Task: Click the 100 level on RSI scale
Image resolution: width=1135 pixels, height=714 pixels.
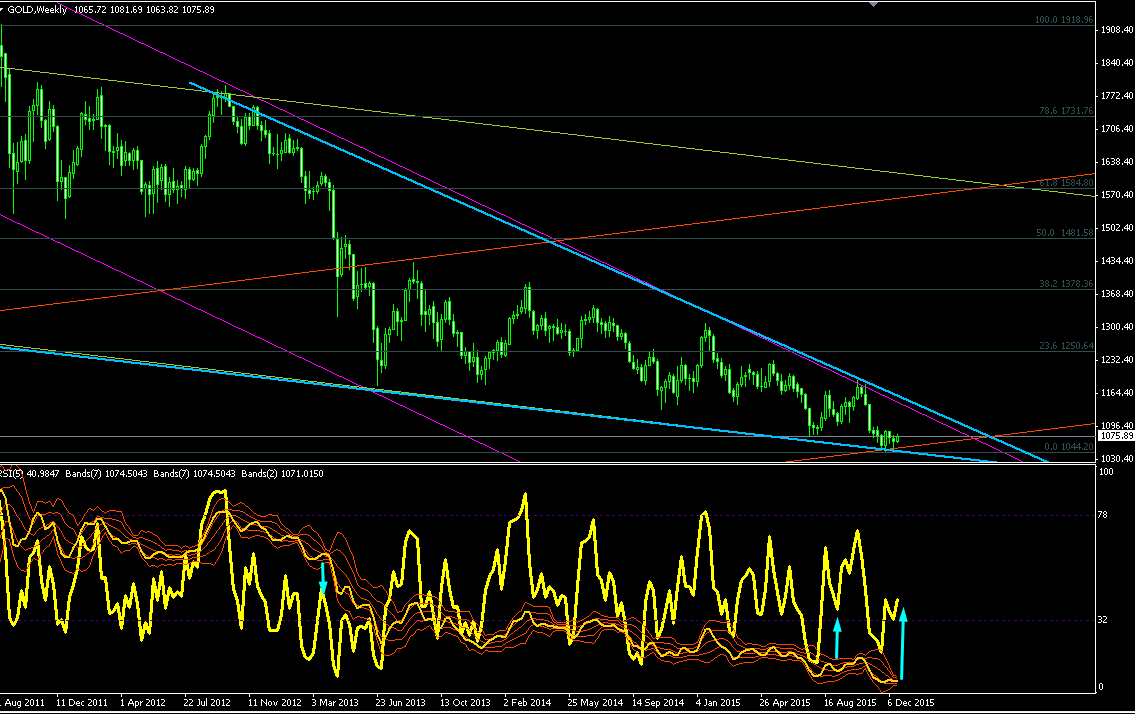Action: pos(1106,472)
